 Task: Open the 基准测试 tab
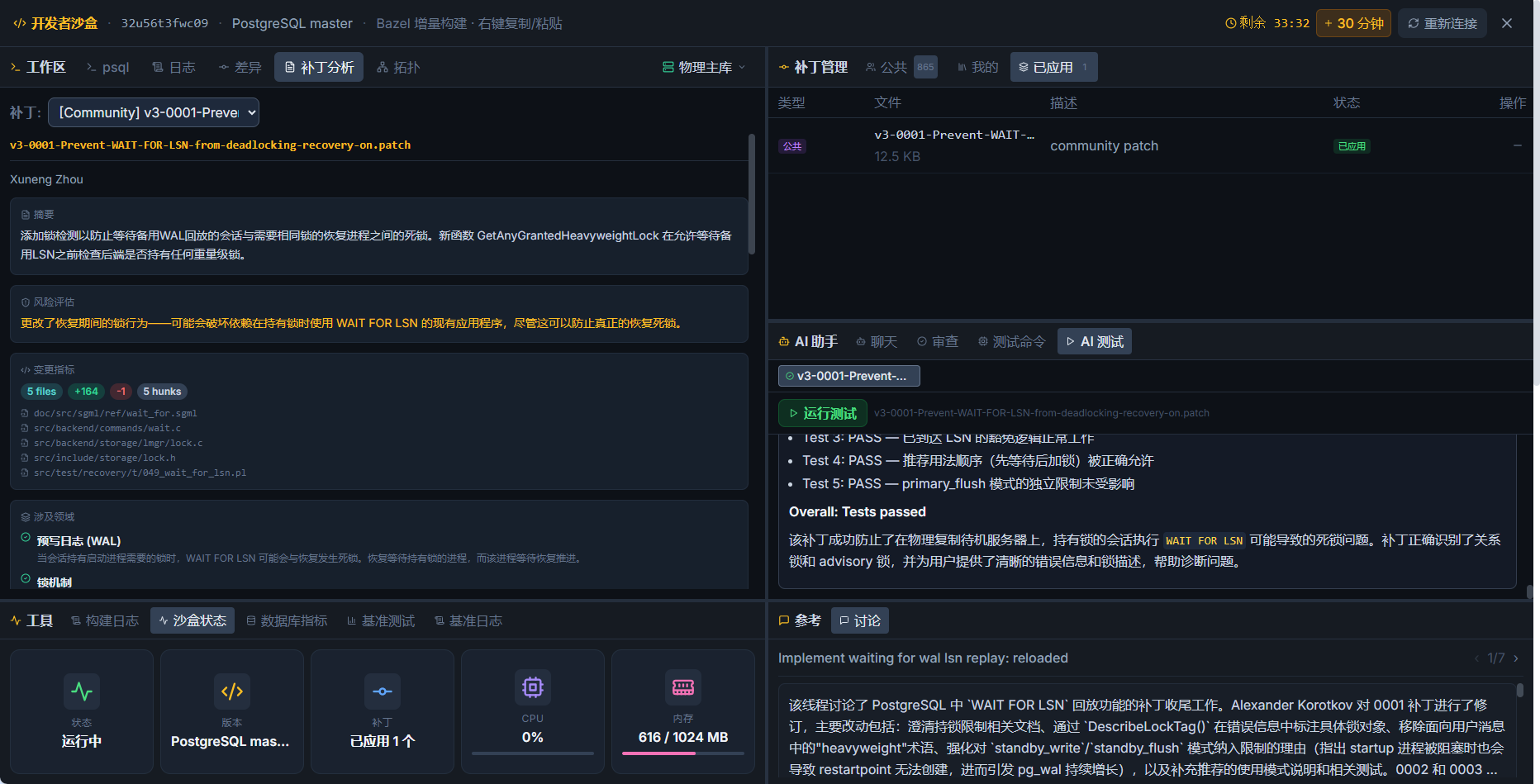381,620
